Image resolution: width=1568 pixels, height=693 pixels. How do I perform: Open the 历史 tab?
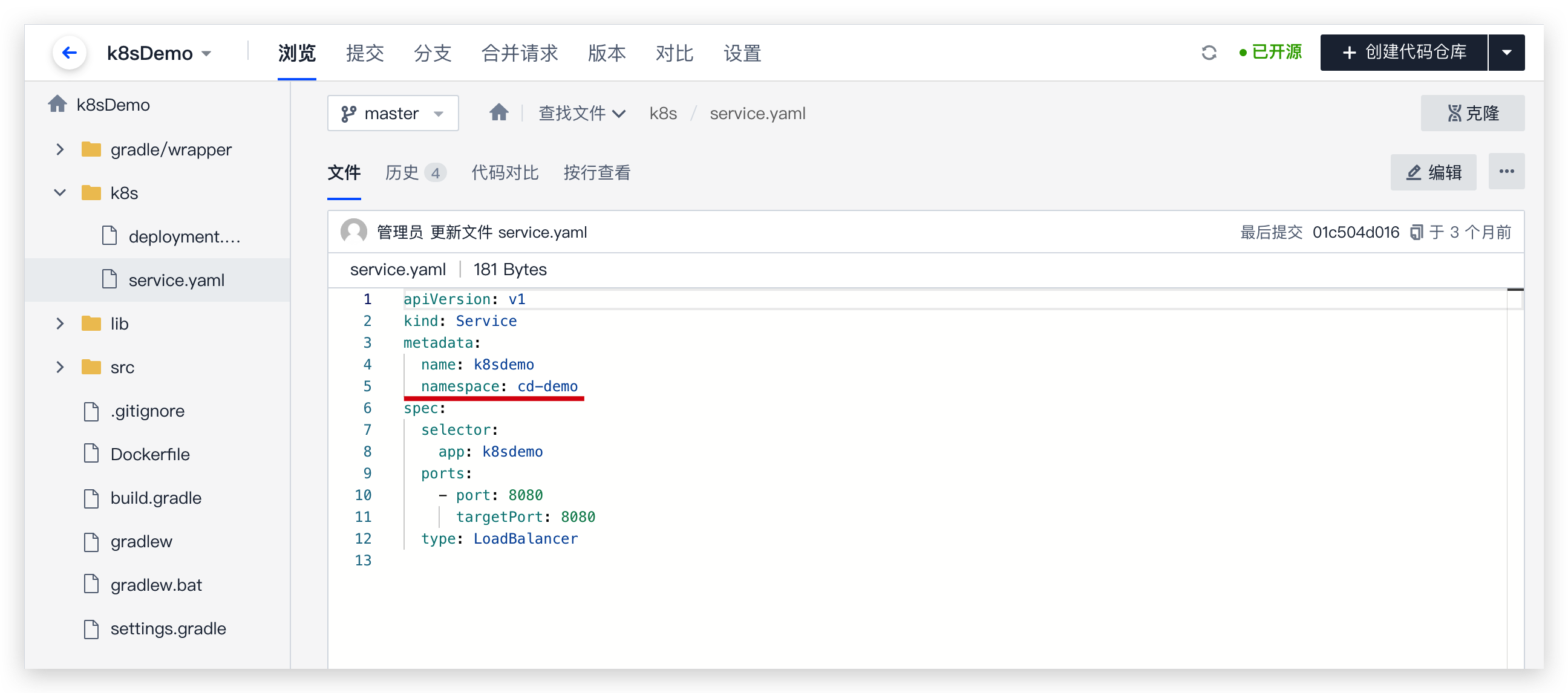[x=402, y=173]
